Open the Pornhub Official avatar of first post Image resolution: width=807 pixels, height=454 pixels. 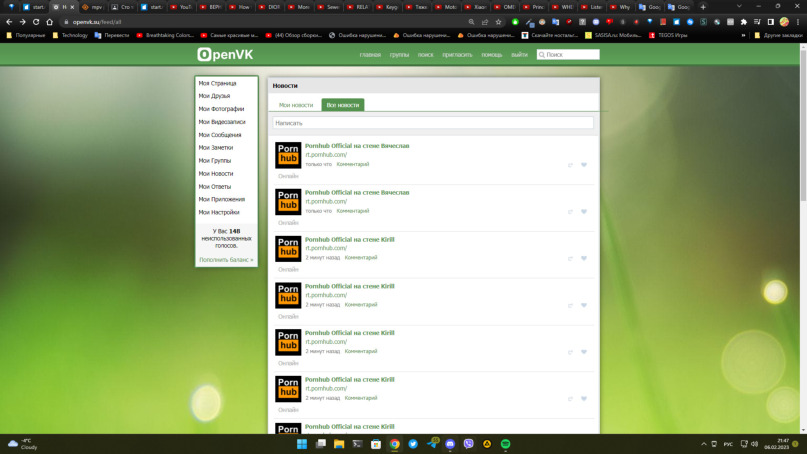(x=288, y=155)
